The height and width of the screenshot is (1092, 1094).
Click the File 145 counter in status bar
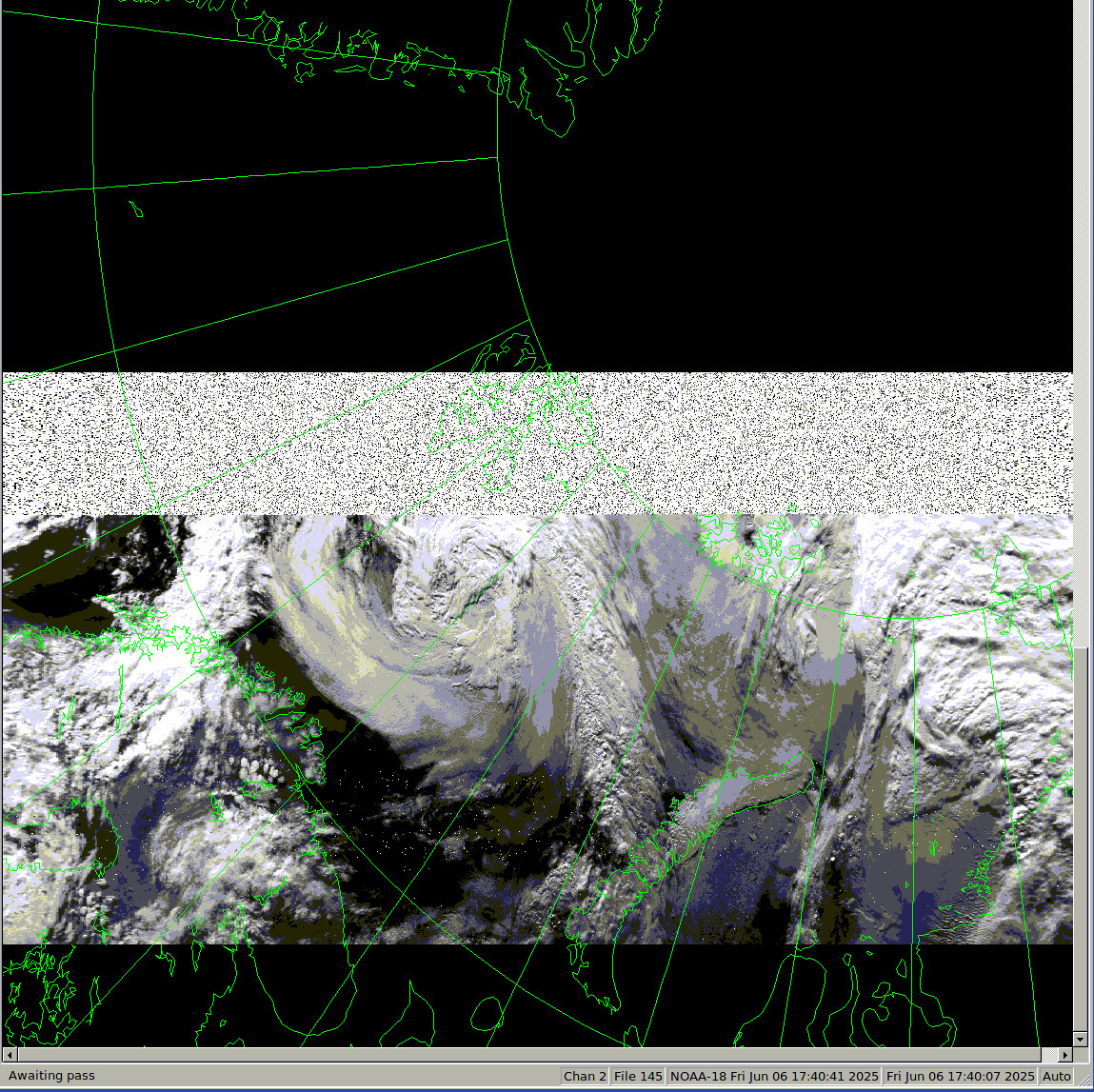tap(638, 1076)
